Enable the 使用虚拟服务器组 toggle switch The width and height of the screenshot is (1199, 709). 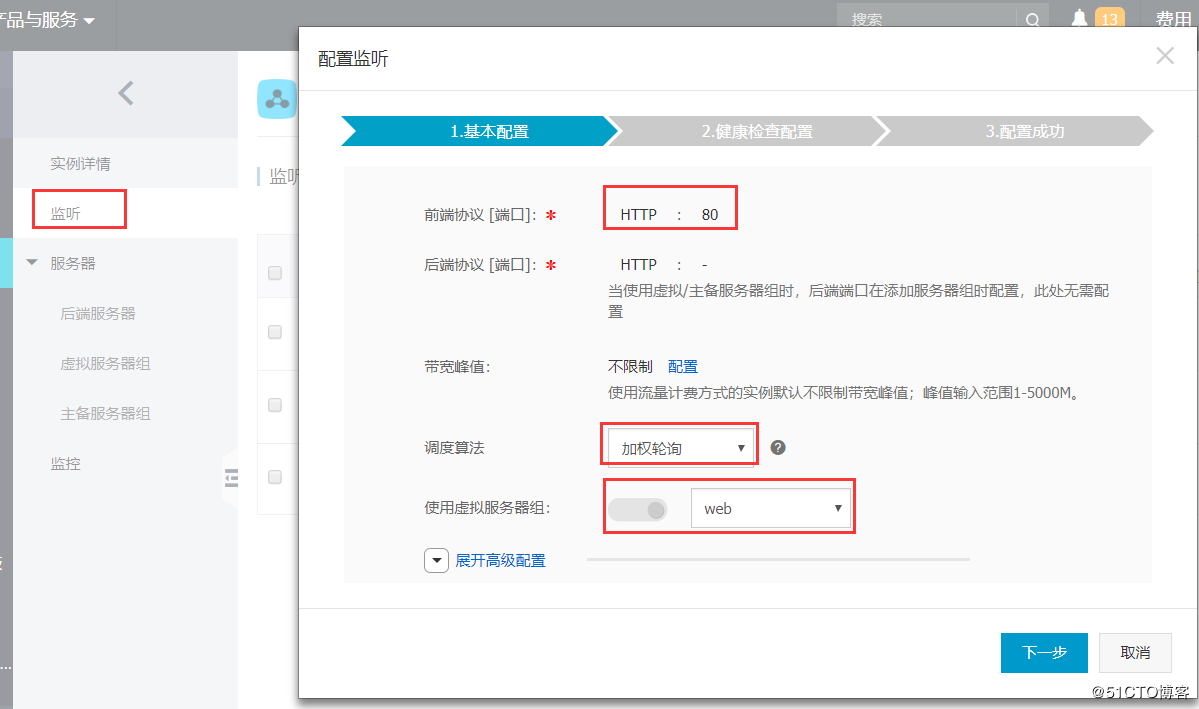tap(638, 509)
